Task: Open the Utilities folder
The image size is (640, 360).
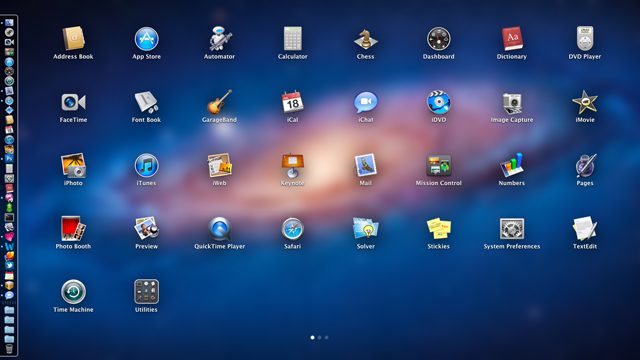Action: [x=146, y=292]
